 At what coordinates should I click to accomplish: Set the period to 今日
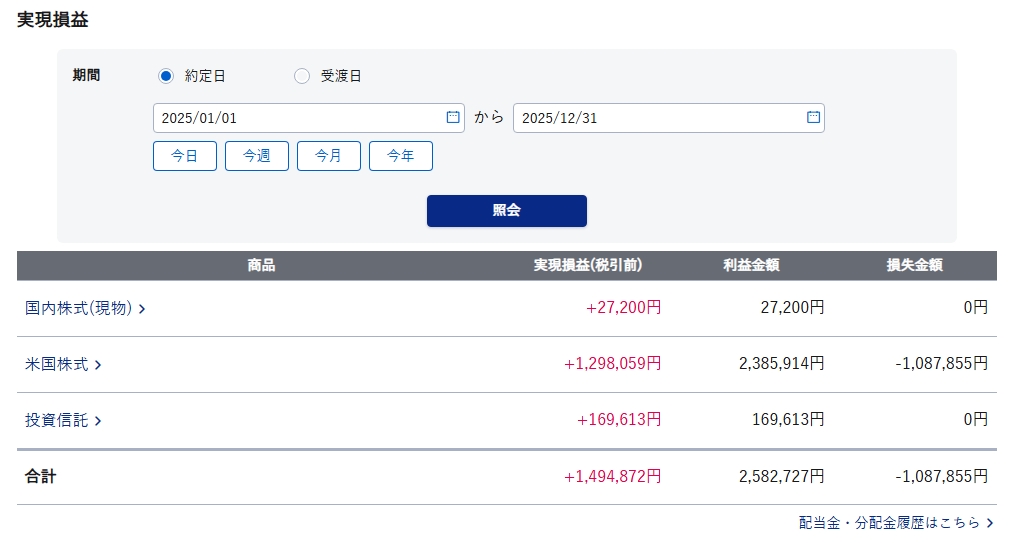pyautogui.click(x=185, y=156)
